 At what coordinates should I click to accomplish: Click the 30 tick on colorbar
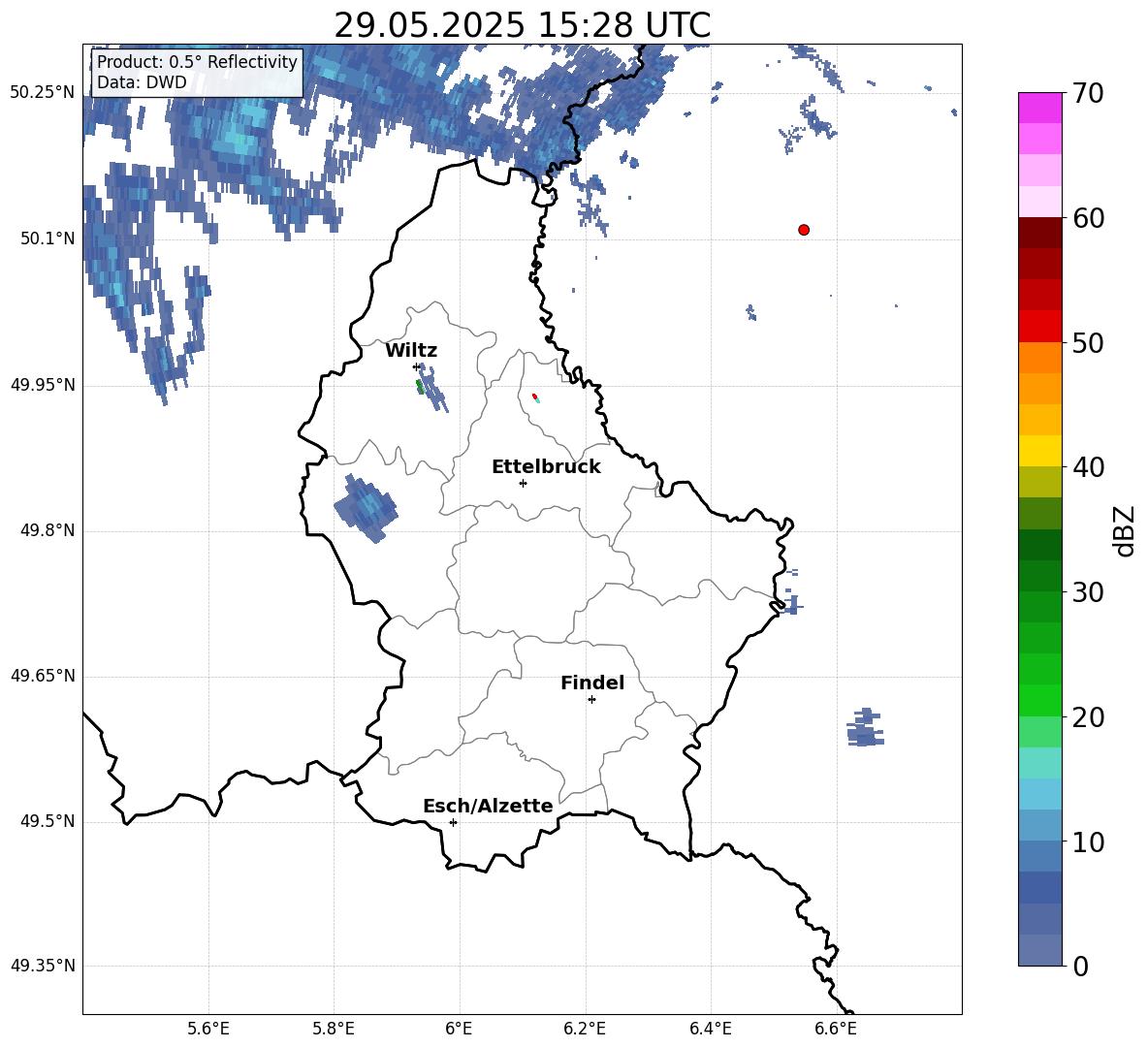(1088, 592)
